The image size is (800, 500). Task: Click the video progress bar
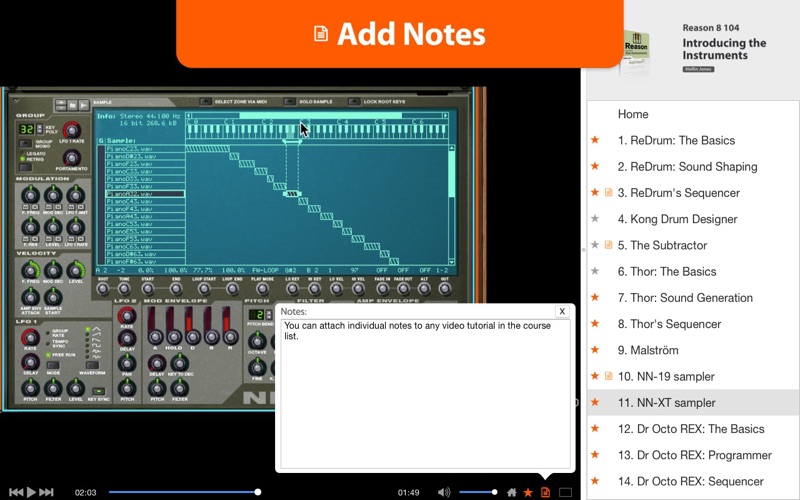pyautogui.click(x=184, y=492)
